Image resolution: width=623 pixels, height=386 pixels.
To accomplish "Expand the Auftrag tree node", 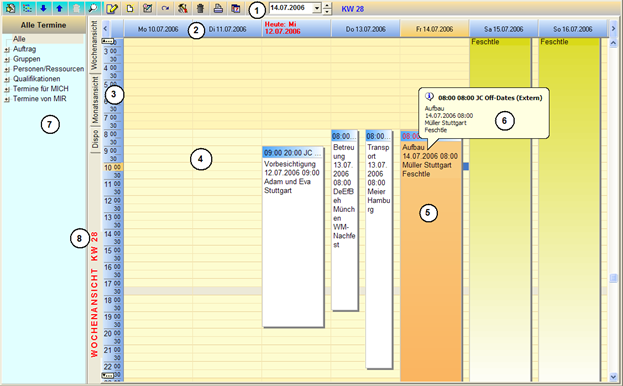I will pyautogui.click(x=7, y=50).
